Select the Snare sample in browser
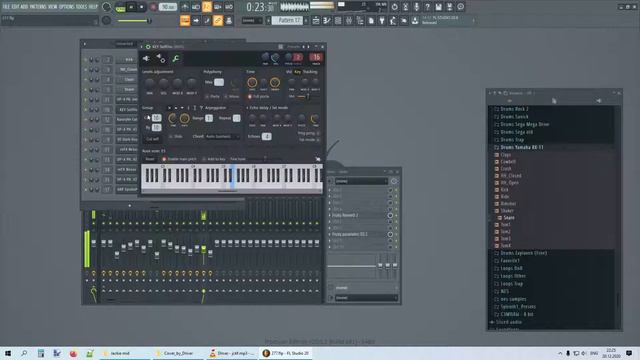Viewport: 640px width, 360px height. coord(508,218)
